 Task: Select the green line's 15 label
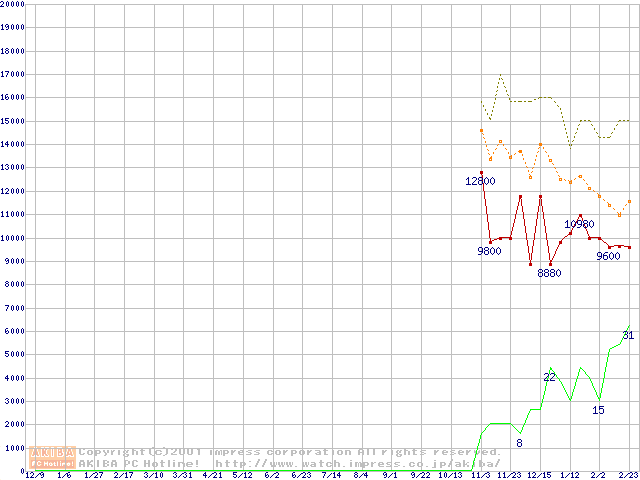tap(598, 410)
